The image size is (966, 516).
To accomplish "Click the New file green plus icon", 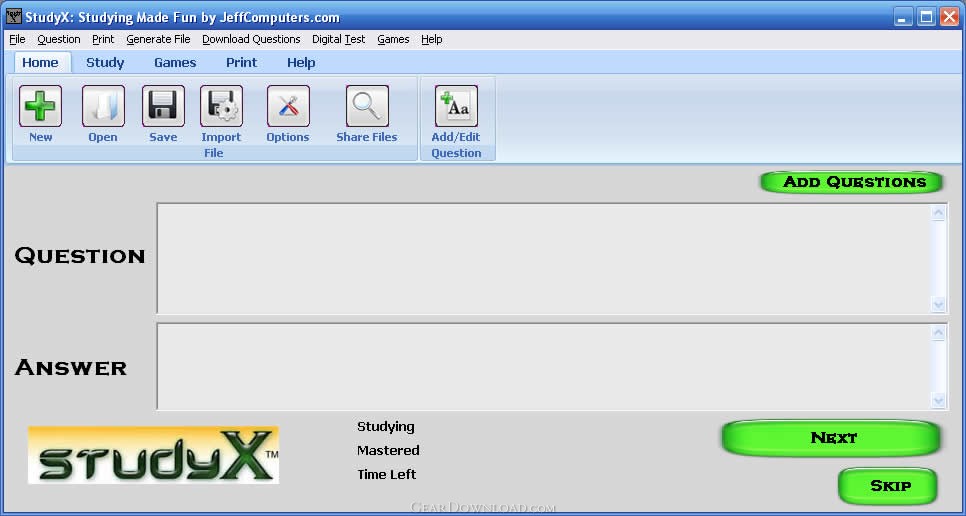I will (x=41, y=106).
